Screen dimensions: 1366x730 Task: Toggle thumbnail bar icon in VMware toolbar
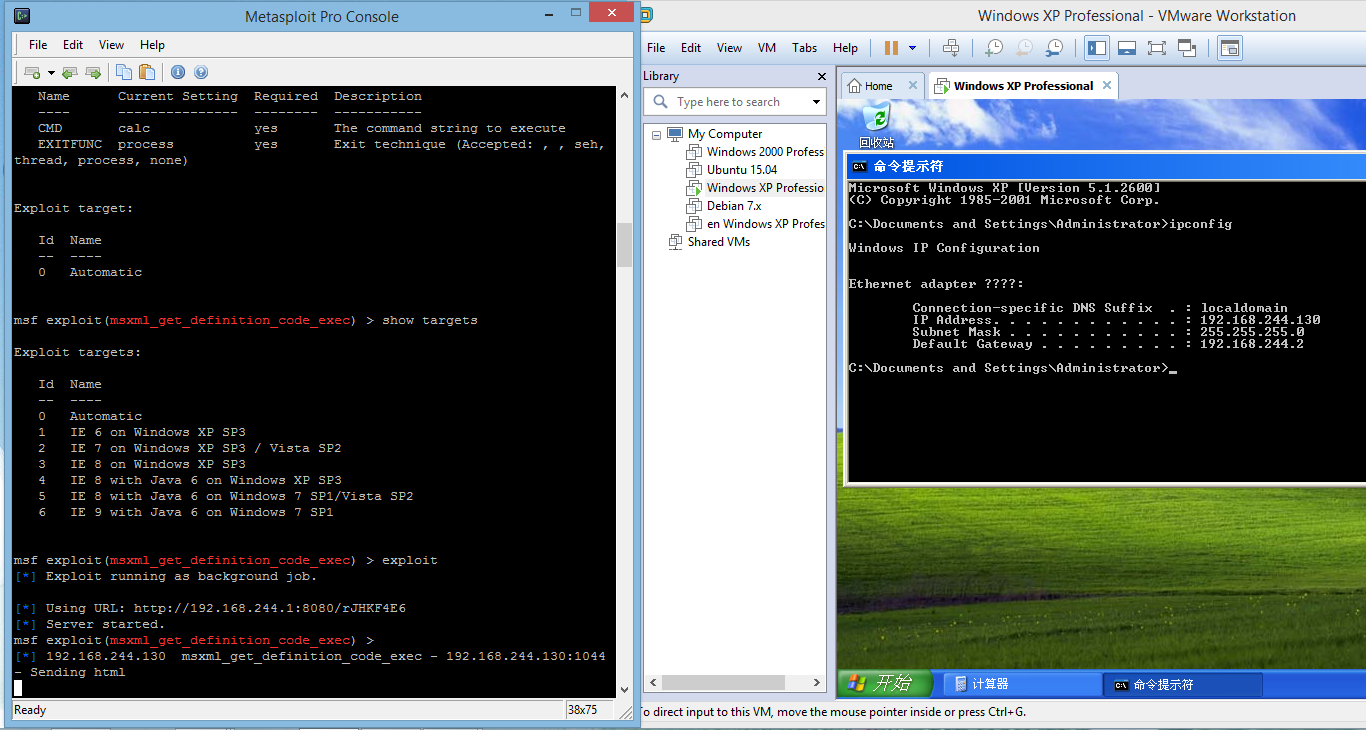pos(1127,48)
